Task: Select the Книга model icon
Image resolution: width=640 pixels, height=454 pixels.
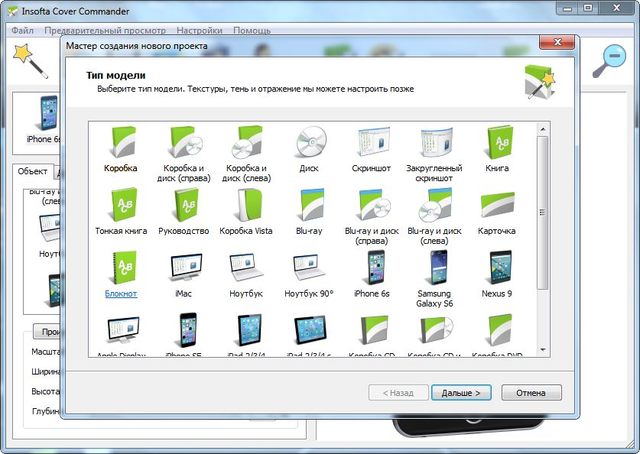Action: (x=499, y=142)
